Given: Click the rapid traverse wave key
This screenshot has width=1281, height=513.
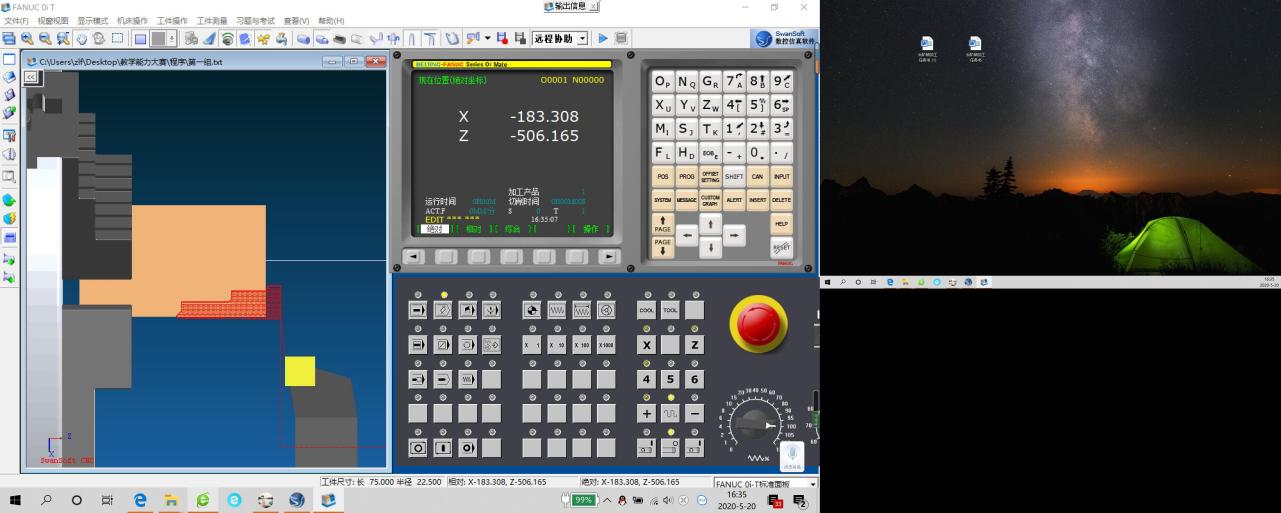Looking at the screenshot, I should (670, 413).
